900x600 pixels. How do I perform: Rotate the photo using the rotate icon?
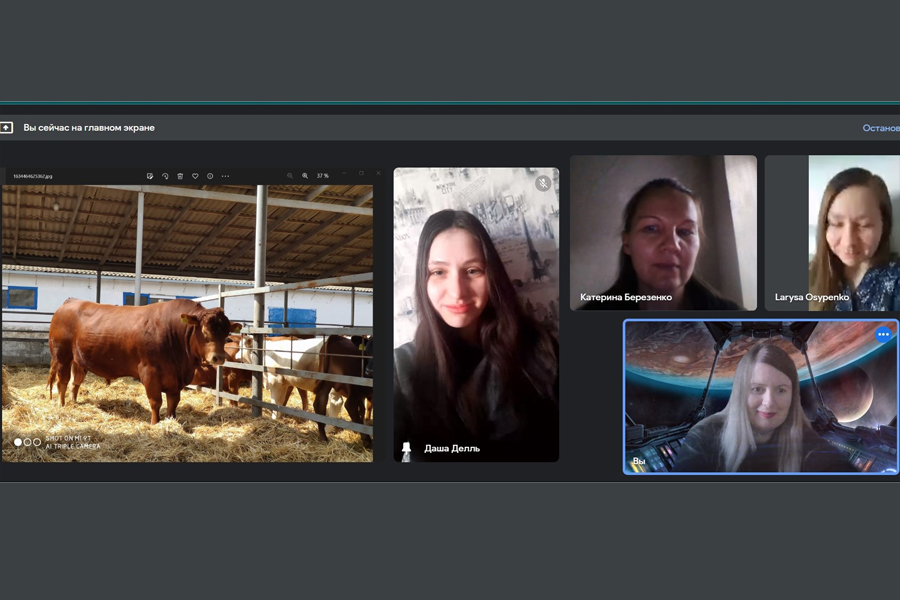coord(165,176)
